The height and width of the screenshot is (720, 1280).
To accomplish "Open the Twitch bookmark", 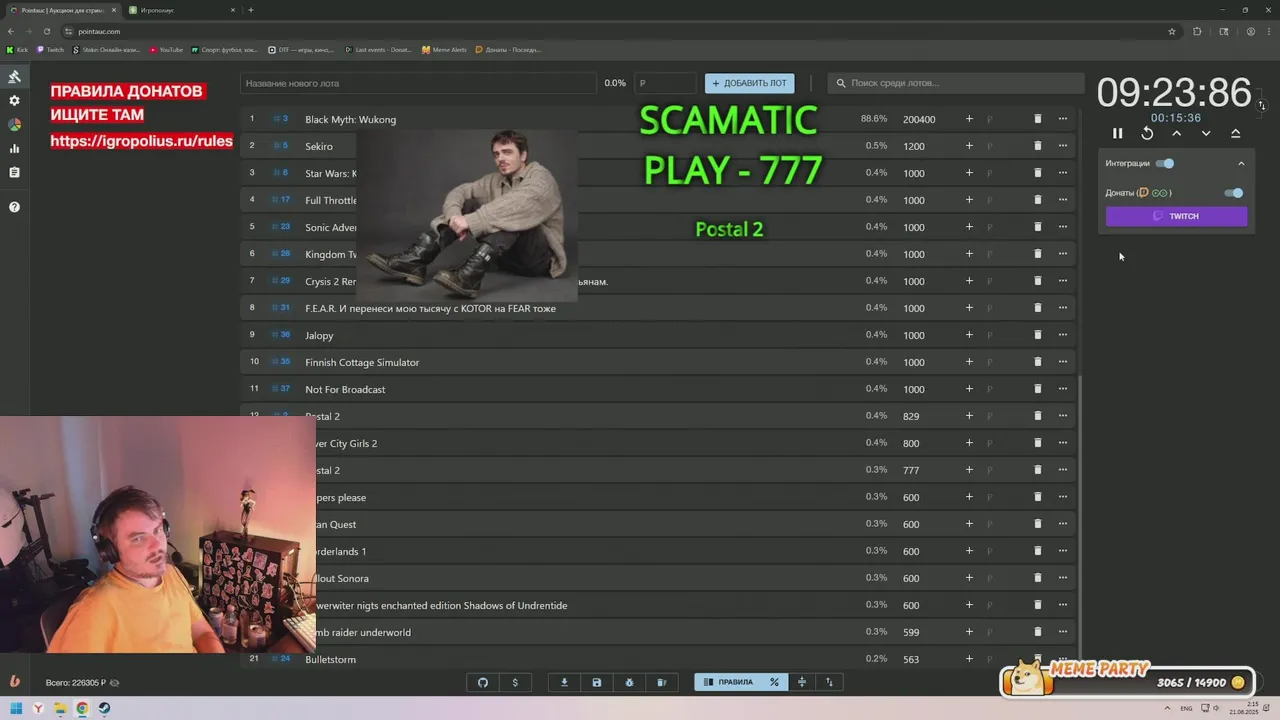I will click(50, 49).
